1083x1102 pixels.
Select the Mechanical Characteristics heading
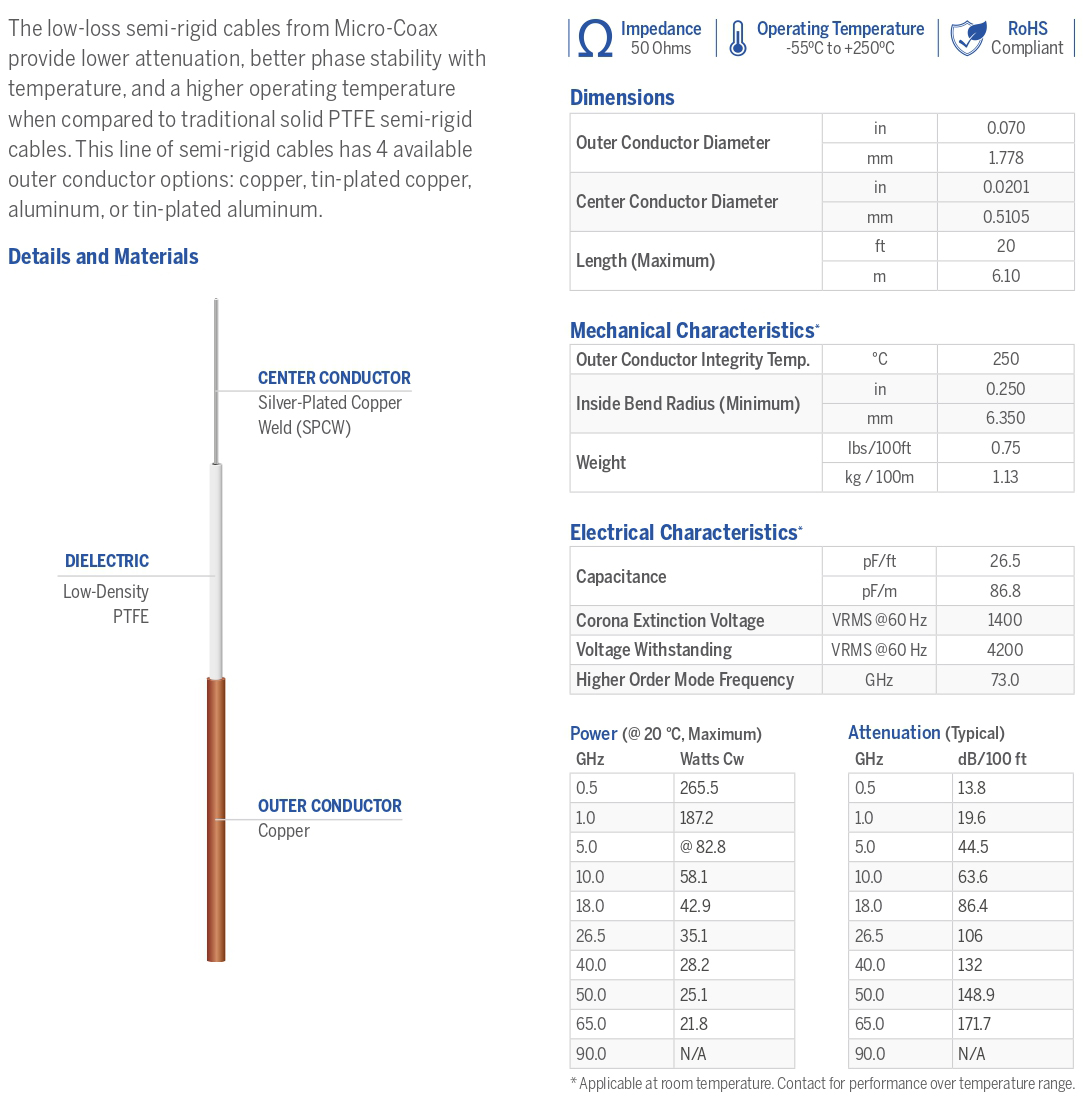pos(692,330)
